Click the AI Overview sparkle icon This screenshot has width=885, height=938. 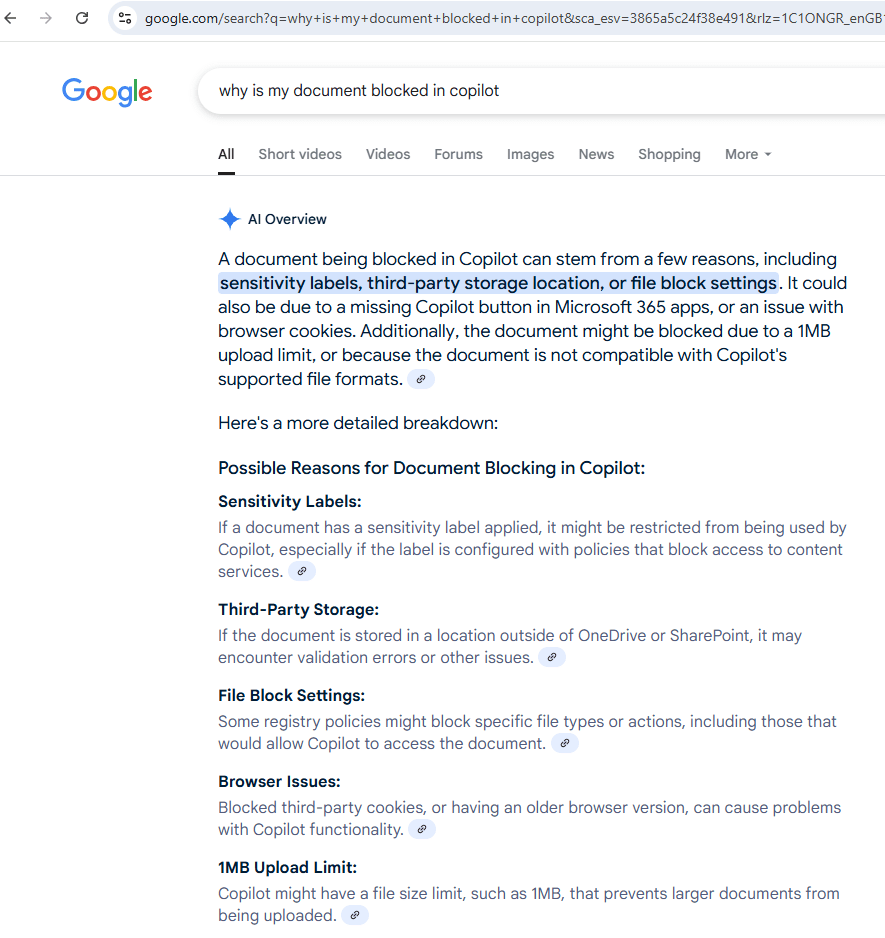(229, 220)
